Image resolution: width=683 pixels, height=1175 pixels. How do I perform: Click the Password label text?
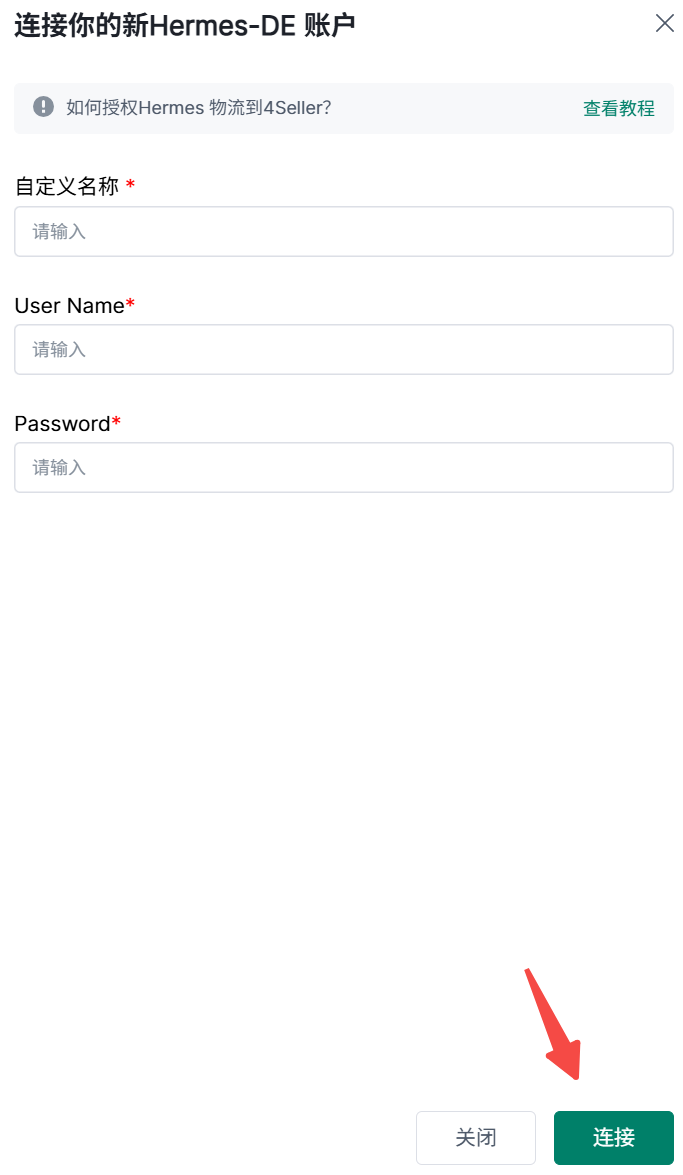coord(62,423)
